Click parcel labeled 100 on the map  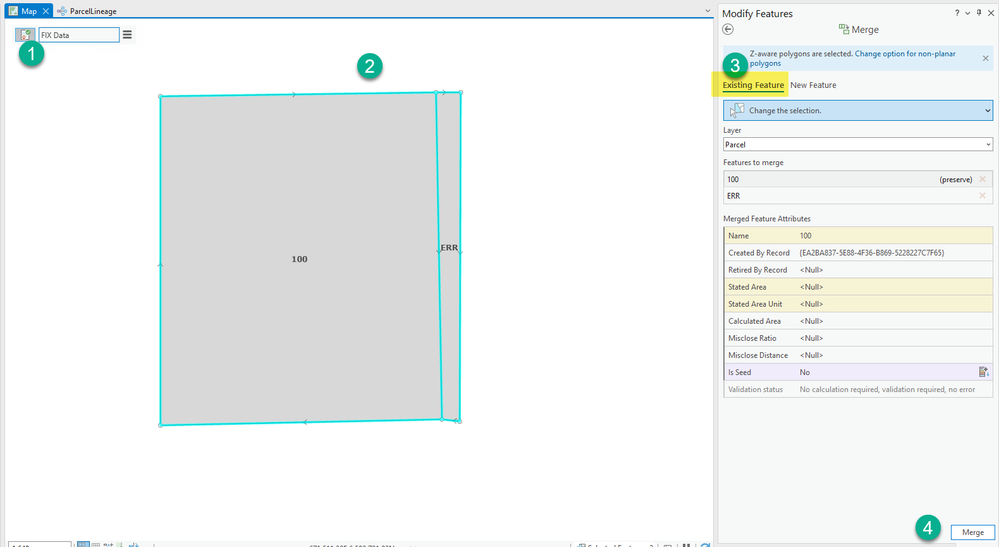(299, 259)
